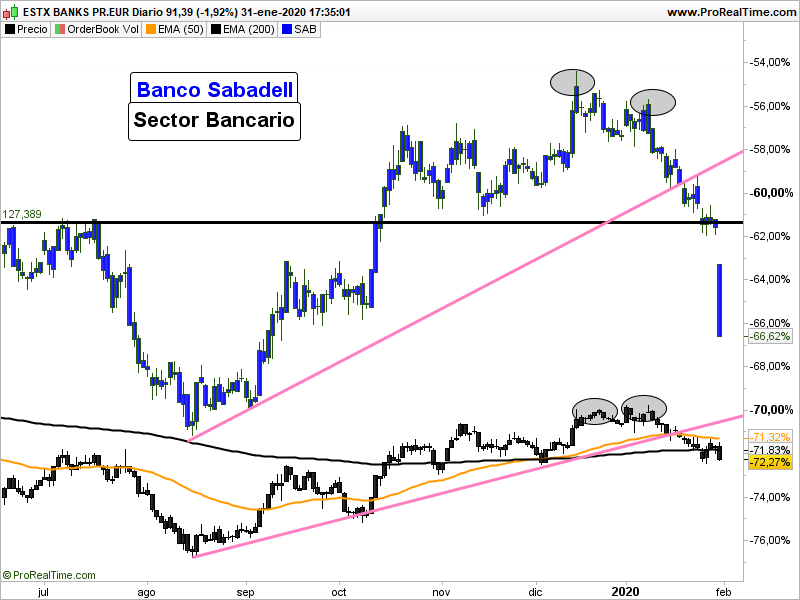Select the leftmost ellipse on Sabadell's December peak
This screenshot has width=800, height=600.
[572, 81]
